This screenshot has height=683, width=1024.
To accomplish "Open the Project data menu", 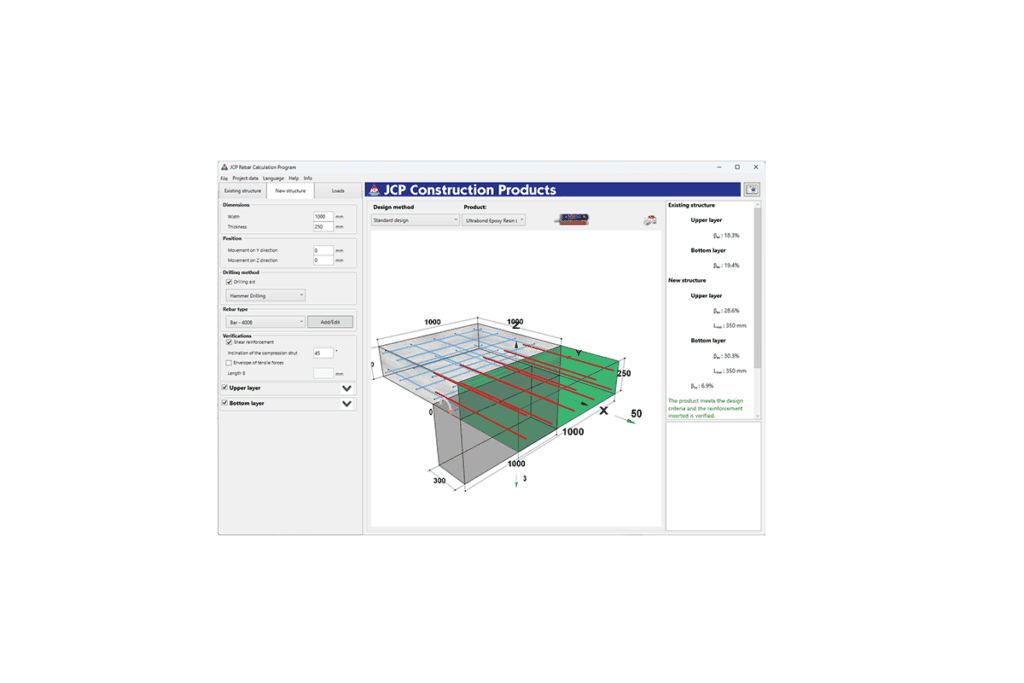I will coord(246,178).
